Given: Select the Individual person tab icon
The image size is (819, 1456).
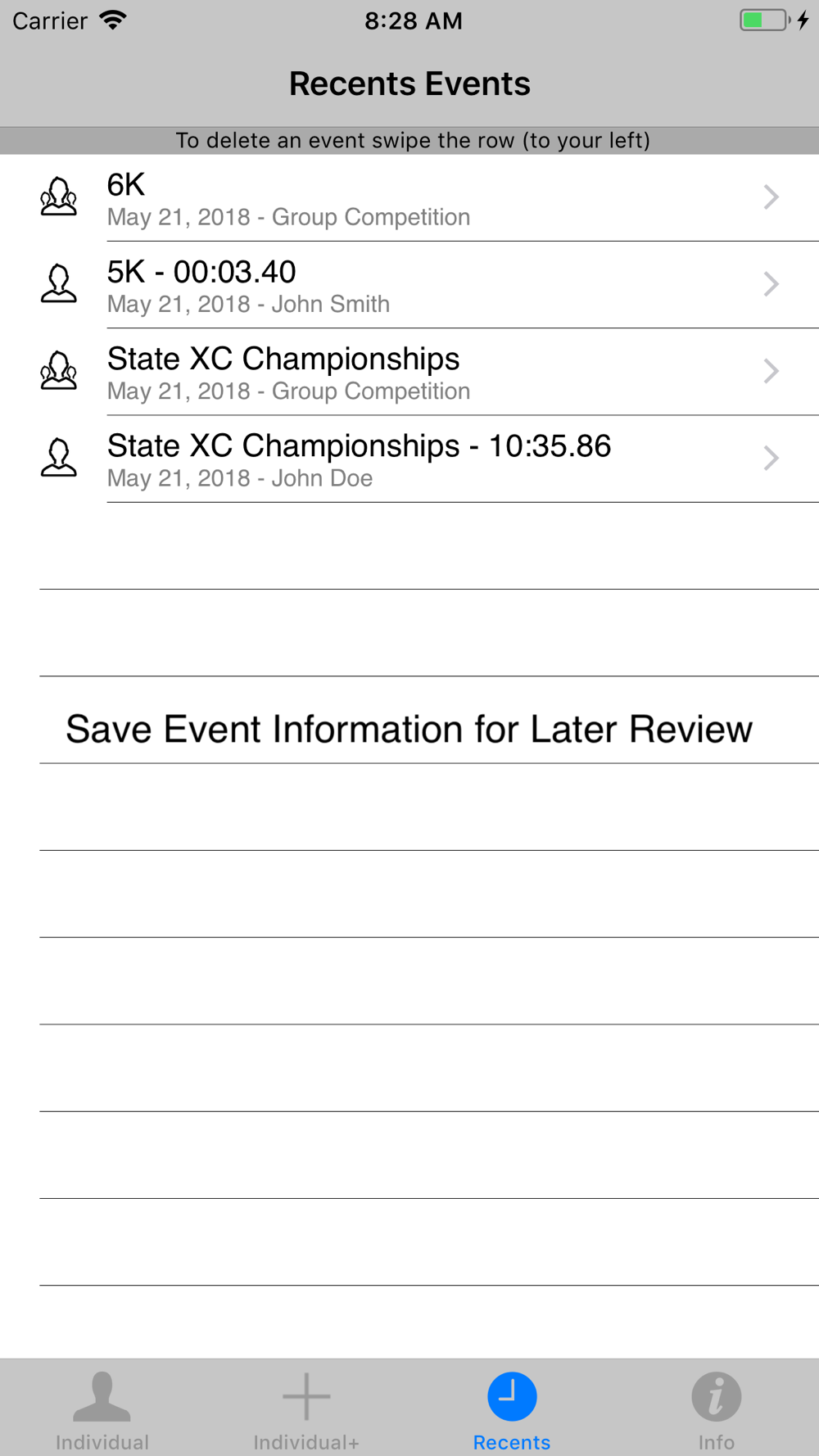Looking at the screenshot, I should pyautogui.click(x=102, y=1396).
